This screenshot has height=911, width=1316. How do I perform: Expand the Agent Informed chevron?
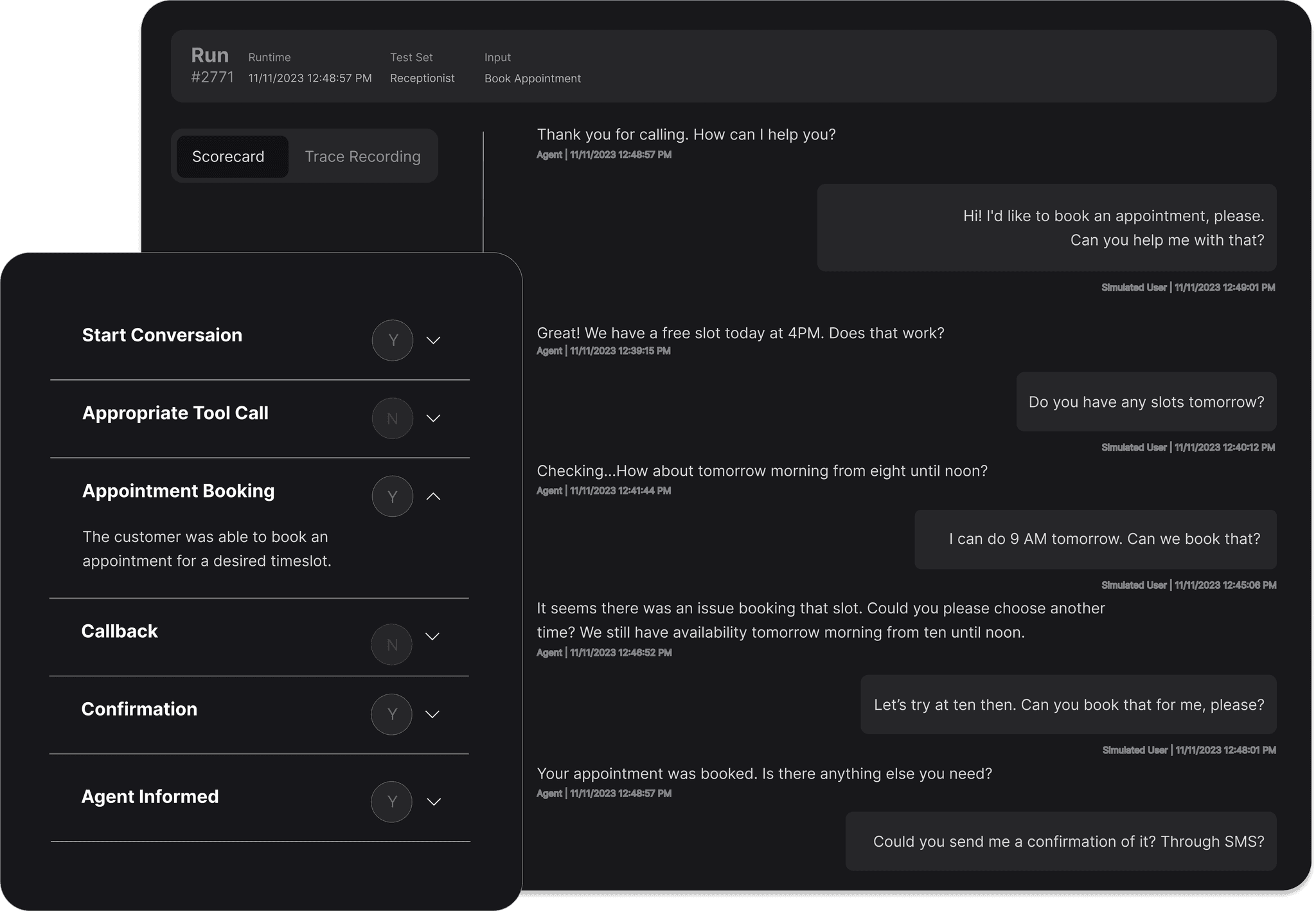point(434,802)
